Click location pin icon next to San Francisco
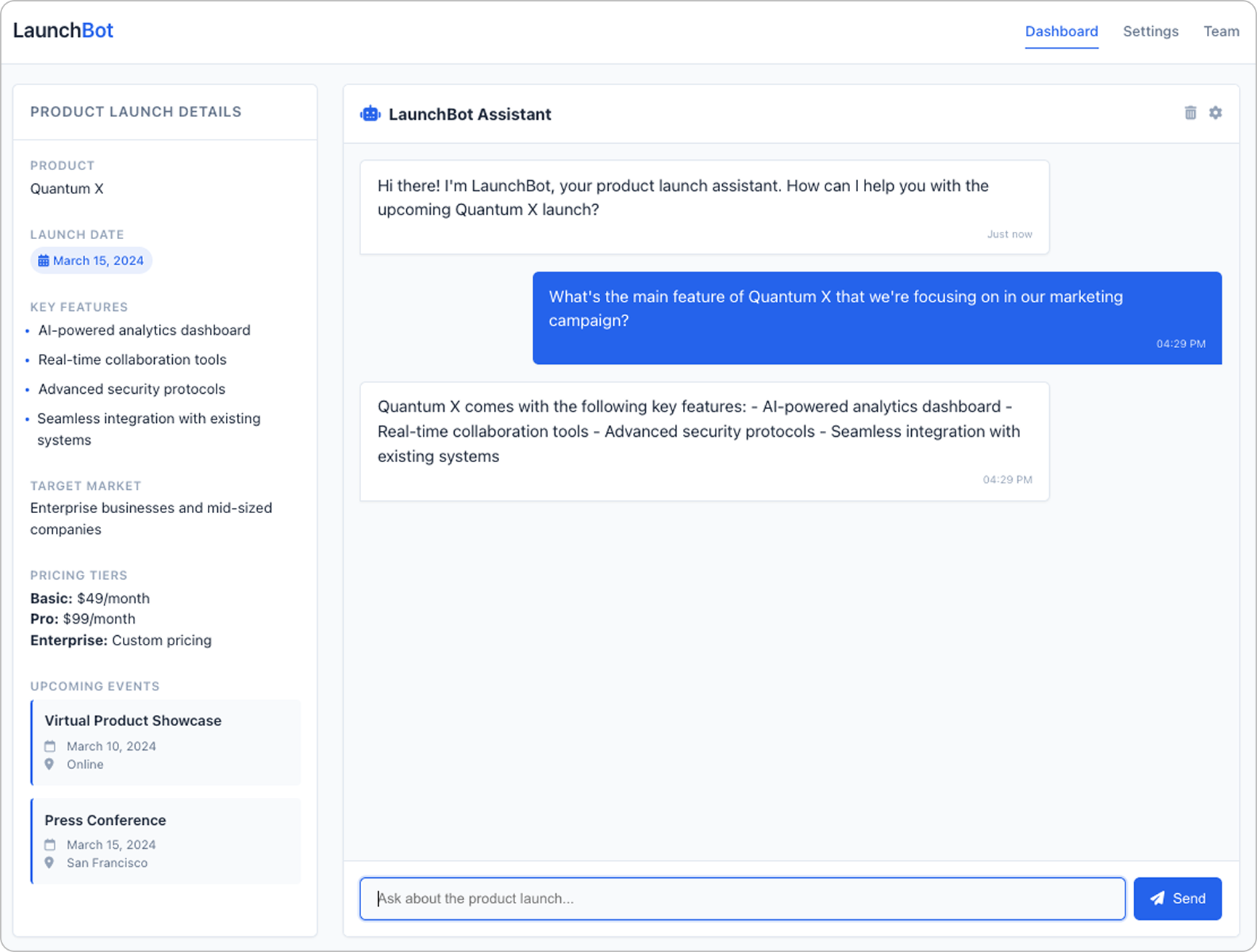The width and height of the screenshot is (1257, 952). [49, 863]
